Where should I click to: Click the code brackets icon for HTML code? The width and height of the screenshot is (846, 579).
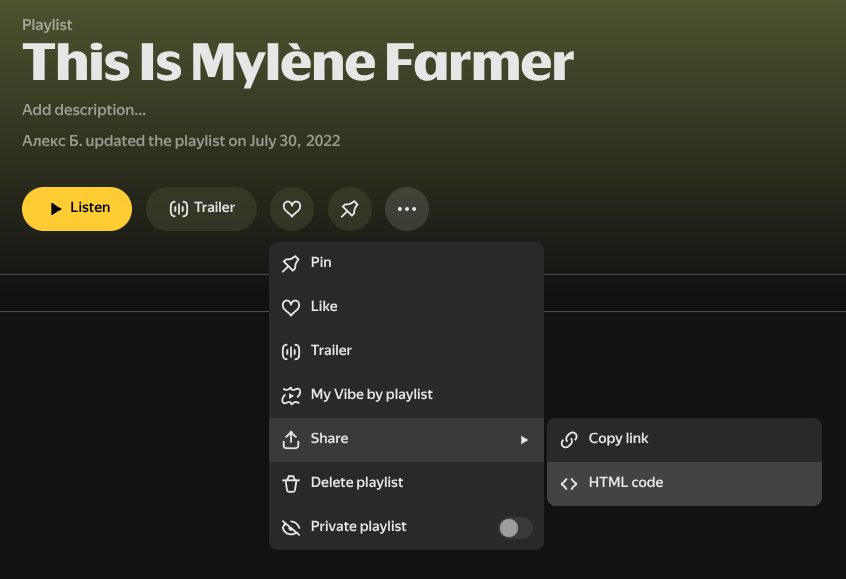[569, 483]
